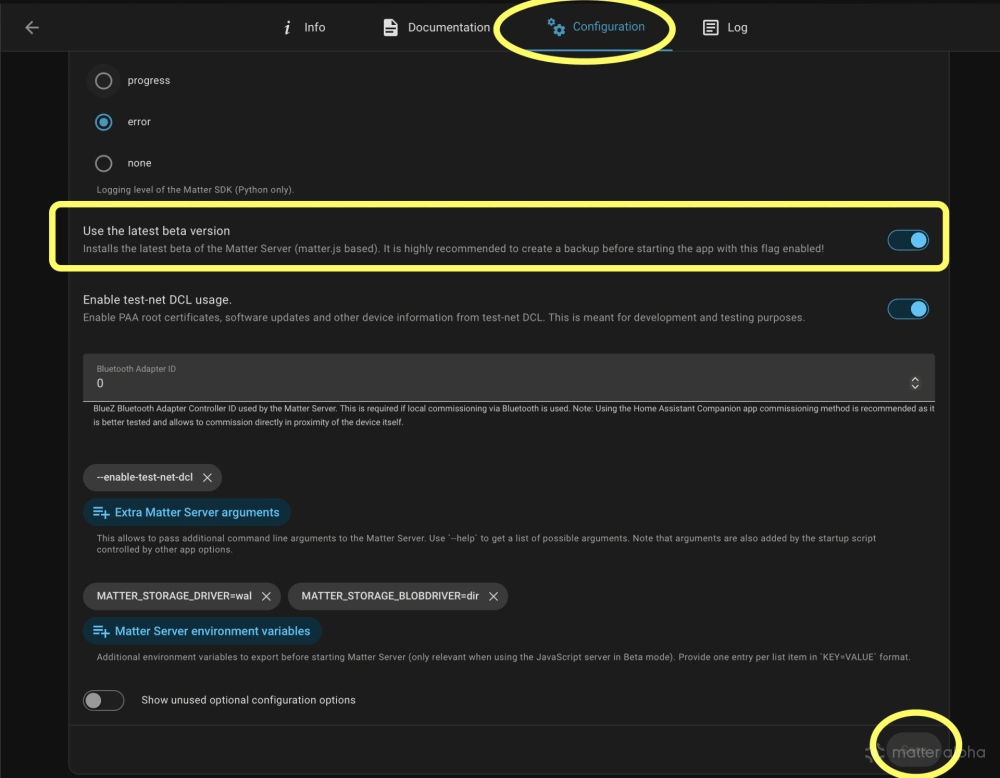Switch to the Documentation tab
This screenshot has width=1000, height=778.
pos(434,27)
